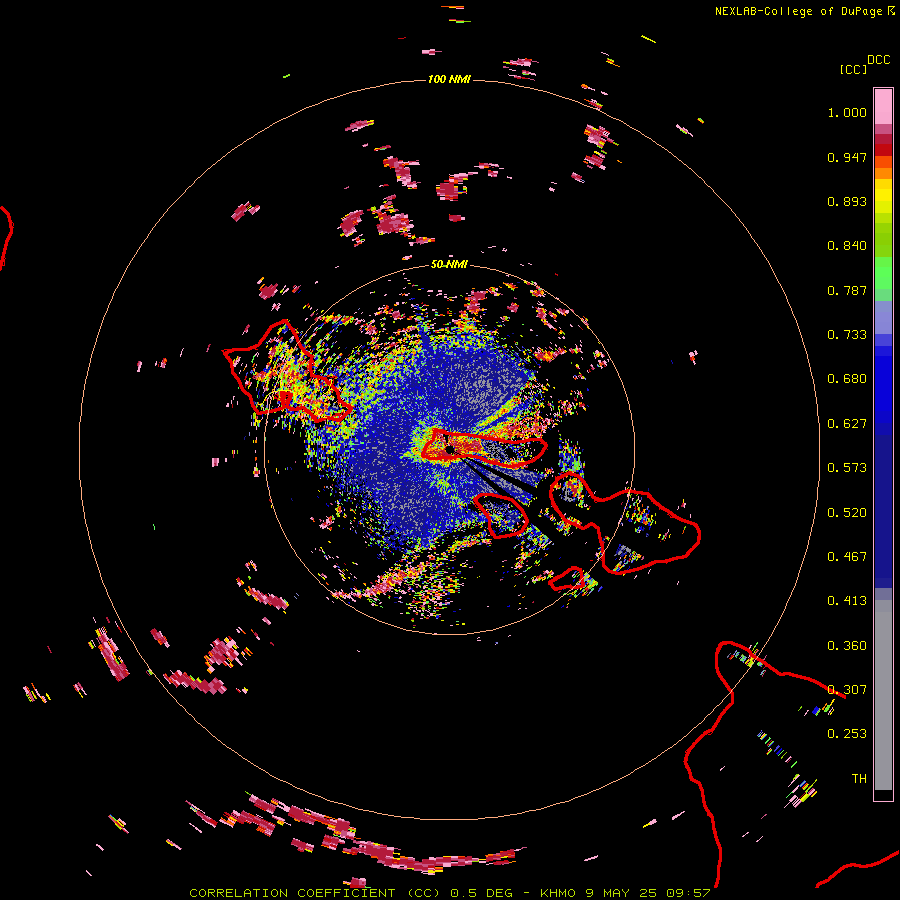This screenshot has width=900, height=900.
Task: Click the 0.680 scale value
Action: click(x=847, y=379)
